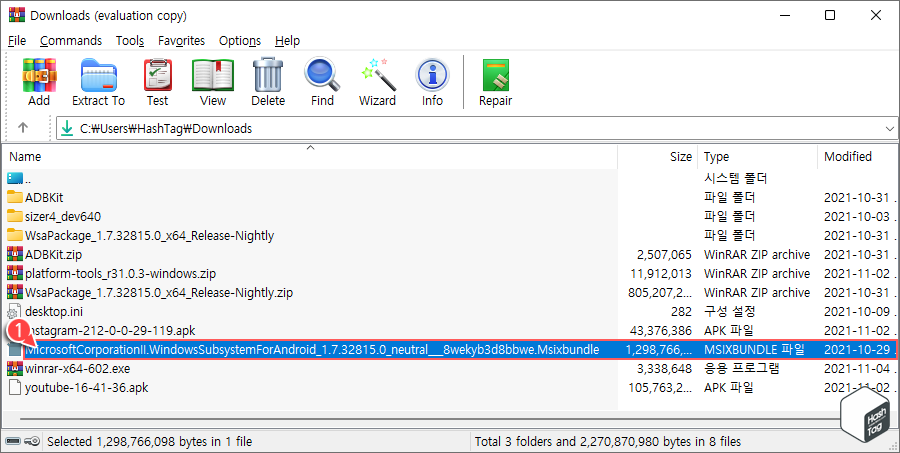
Task: Select platform-tools_r31.0.3-windows.zip file name
Action: point(121,273)
